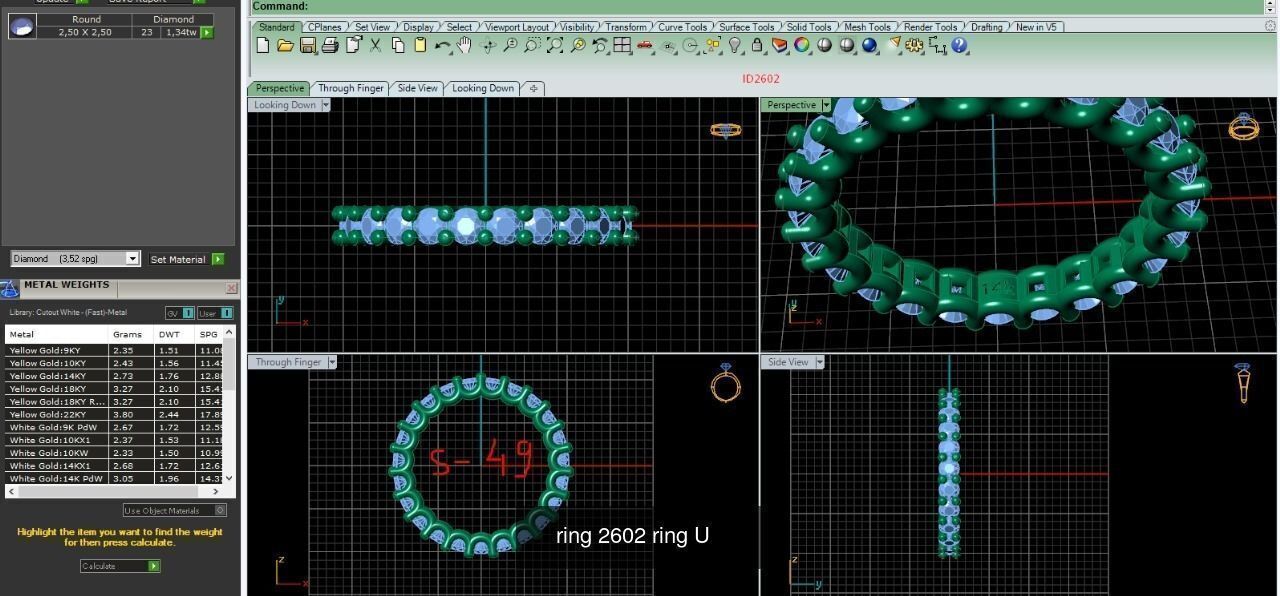Click the Metal Weights flask icon
This screenshot has height=596, width=1280.
[10, 289]
